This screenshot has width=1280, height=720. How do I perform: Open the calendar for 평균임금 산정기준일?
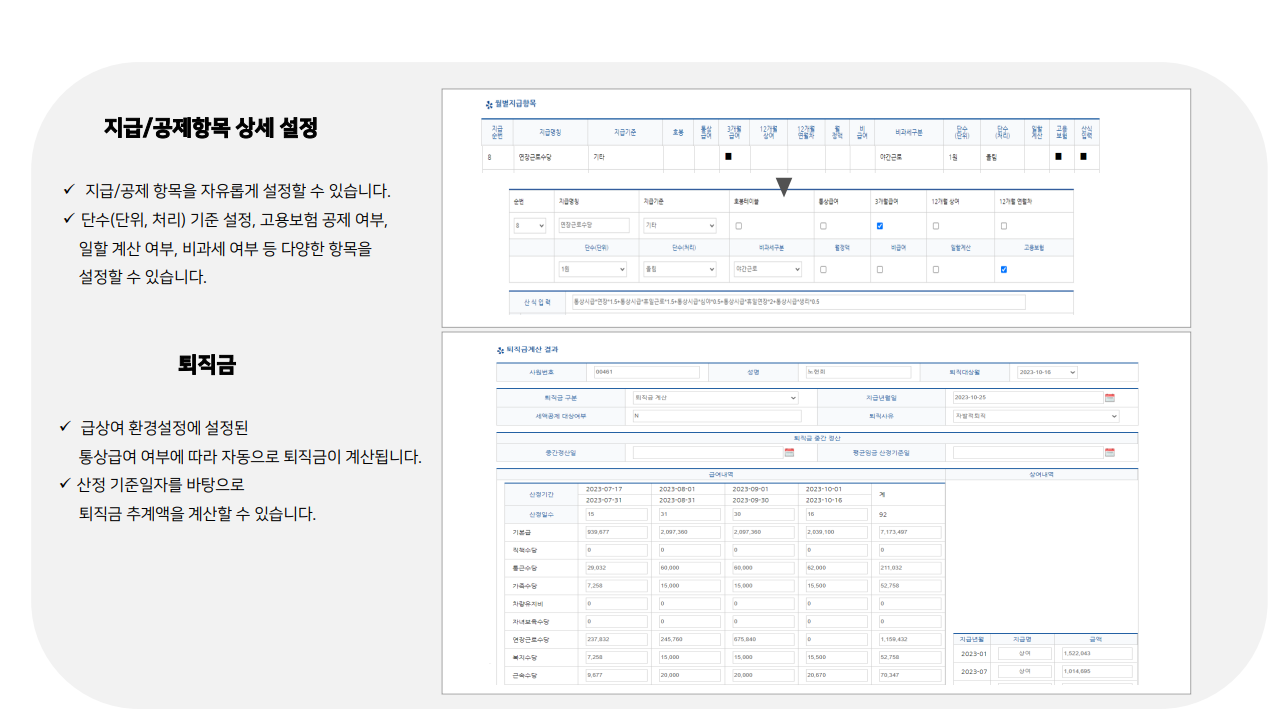point(1112,452)
